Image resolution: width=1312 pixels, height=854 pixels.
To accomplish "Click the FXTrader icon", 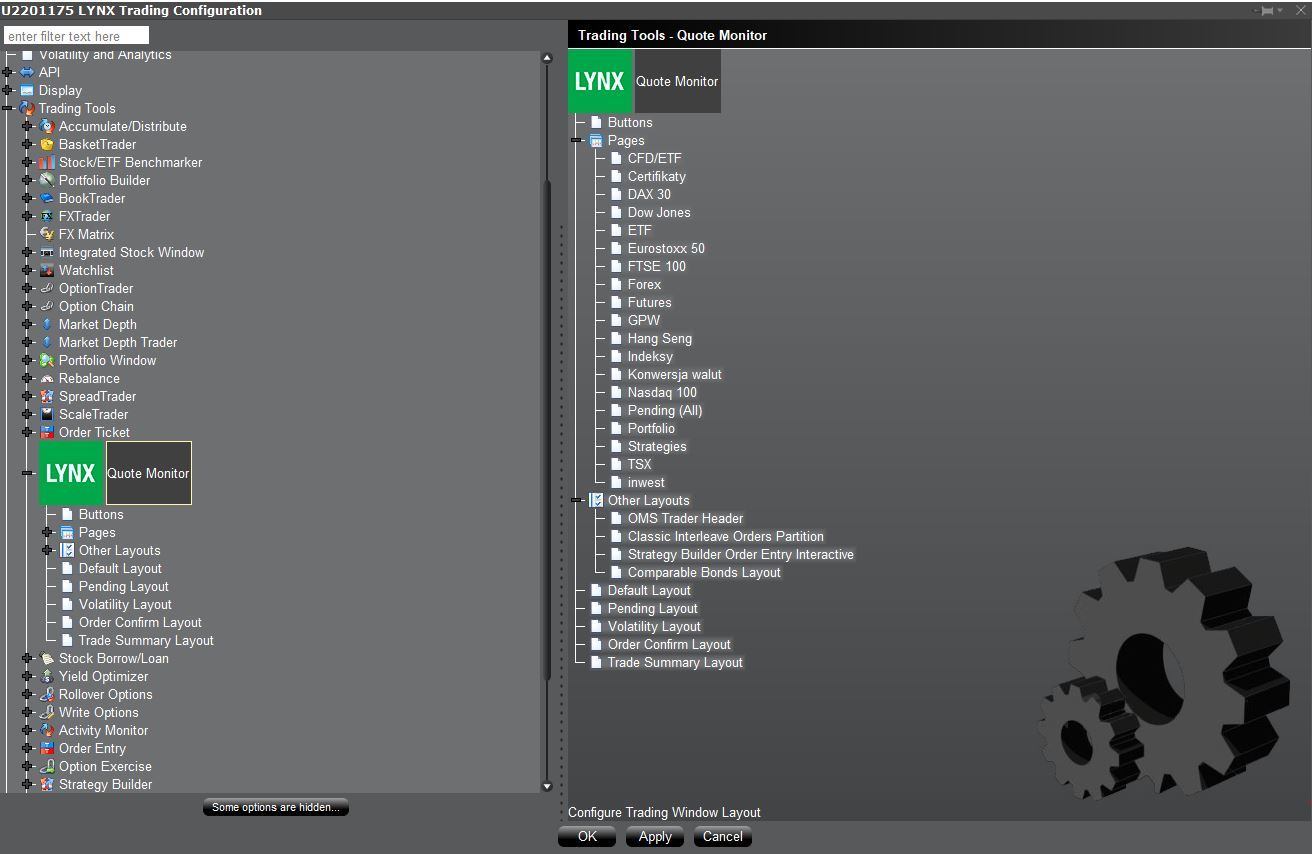I will [46, 216].
